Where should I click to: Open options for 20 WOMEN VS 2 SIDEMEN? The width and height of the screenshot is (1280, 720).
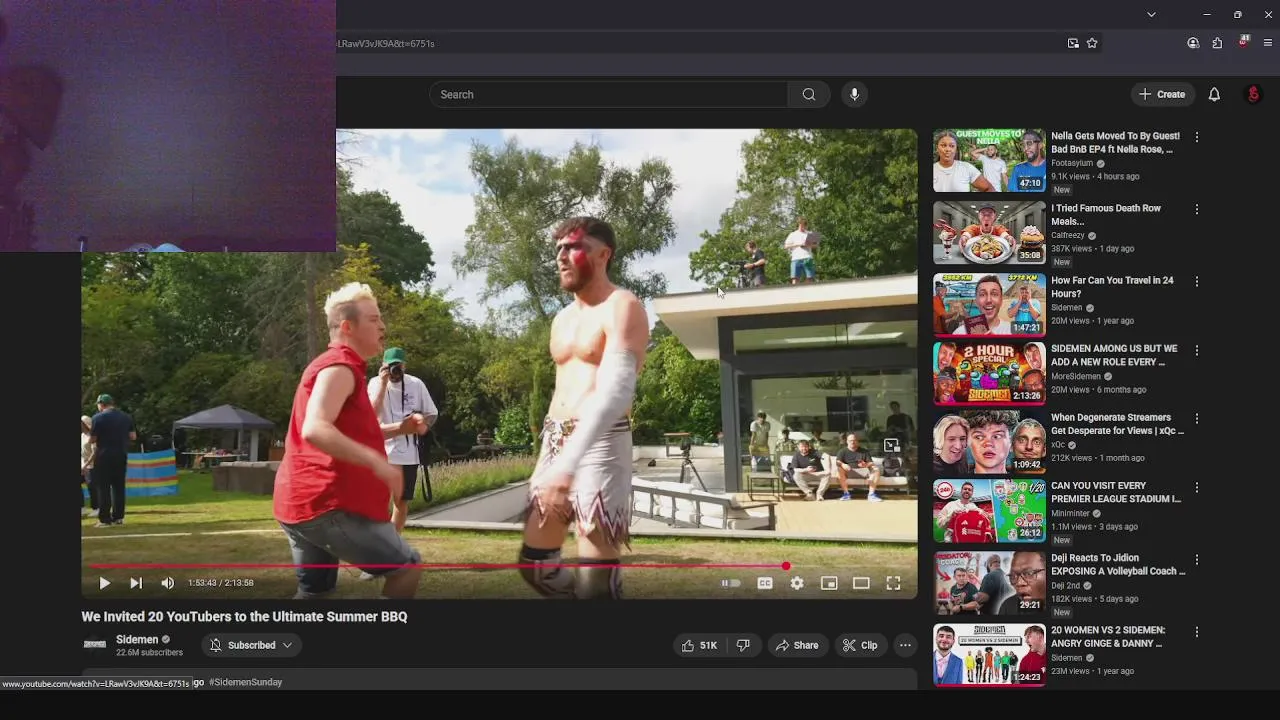1197,632
